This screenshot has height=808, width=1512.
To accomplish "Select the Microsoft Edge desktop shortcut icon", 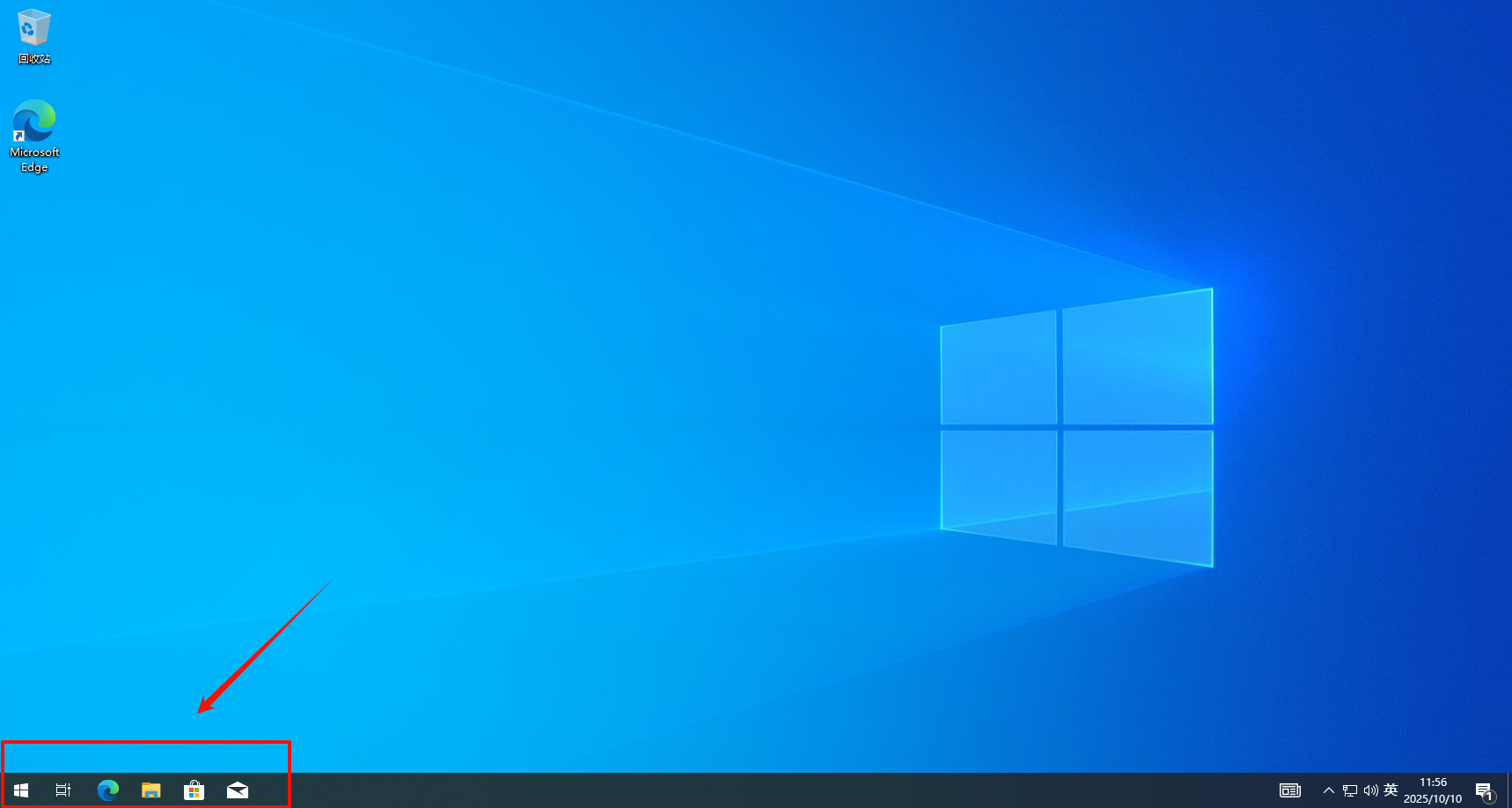I will click(34, 121).
